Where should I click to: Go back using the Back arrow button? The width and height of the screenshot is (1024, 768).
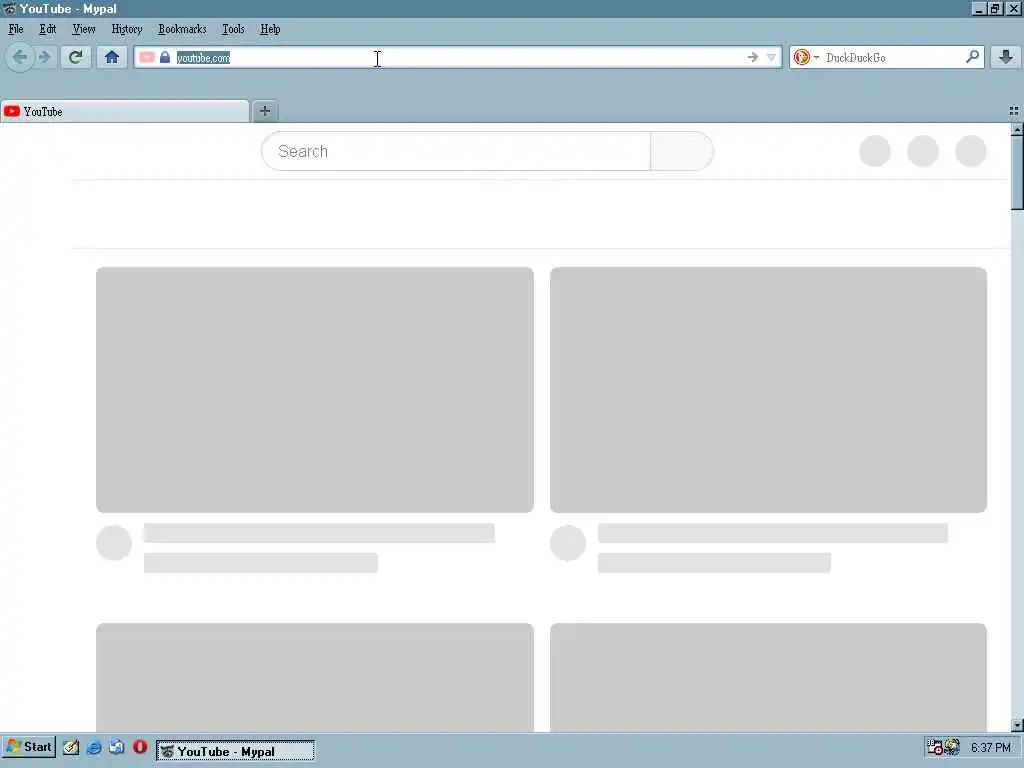[x=20, y=57]
